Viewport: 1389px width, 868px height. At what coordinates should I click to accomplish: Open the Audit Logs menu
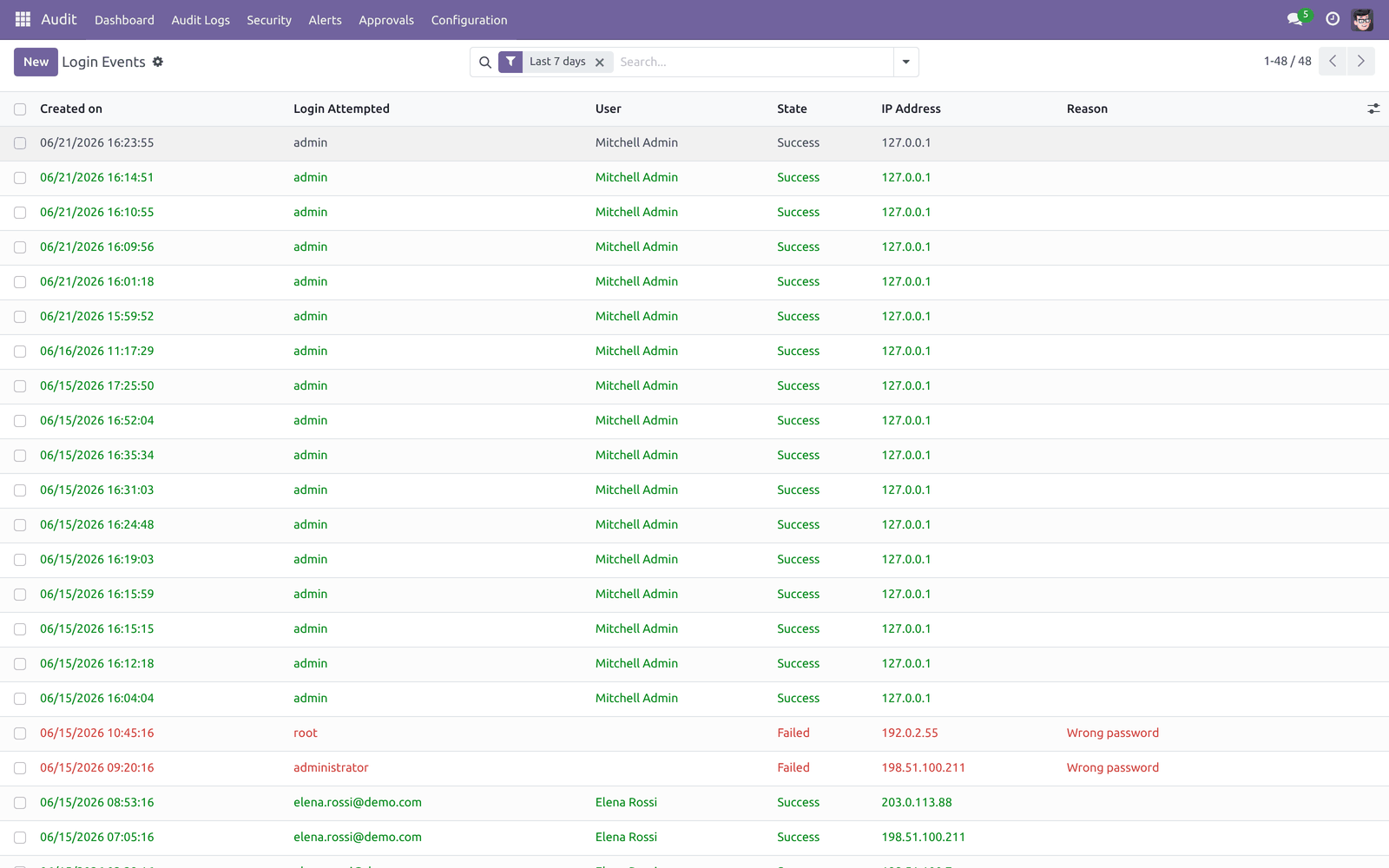coord(201,20)
